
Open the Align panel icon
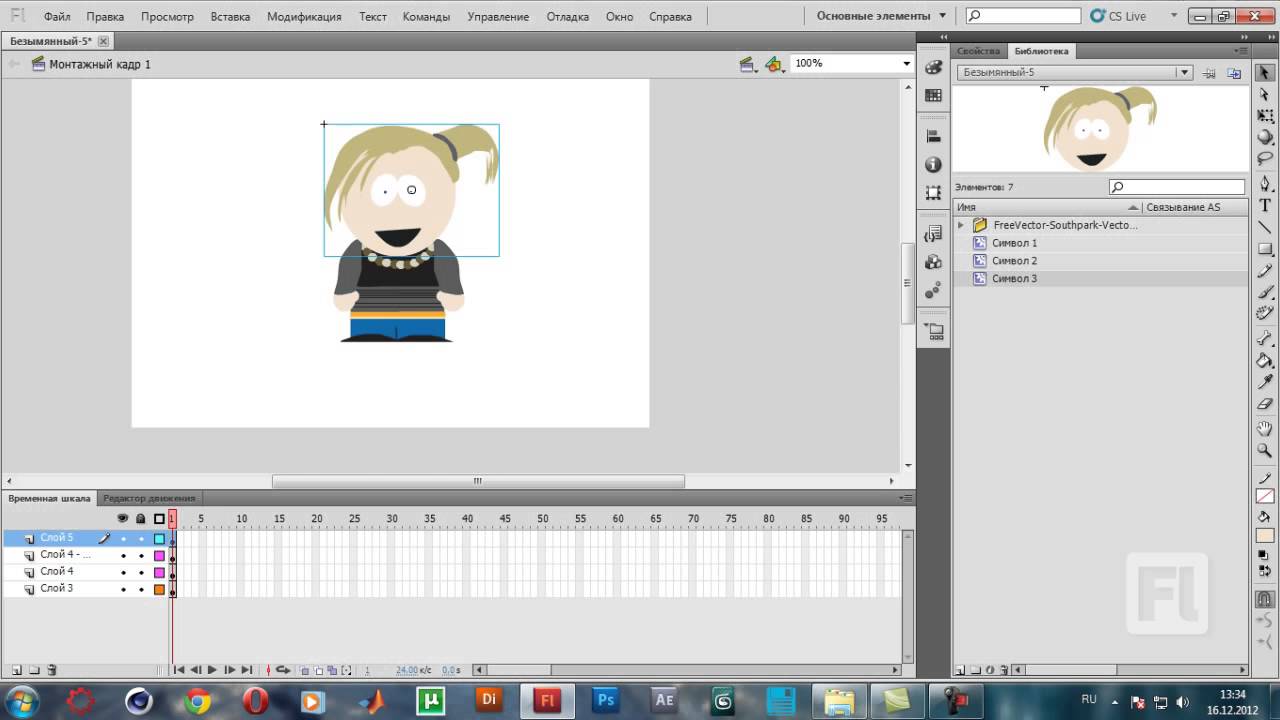(x=933, y=136)
